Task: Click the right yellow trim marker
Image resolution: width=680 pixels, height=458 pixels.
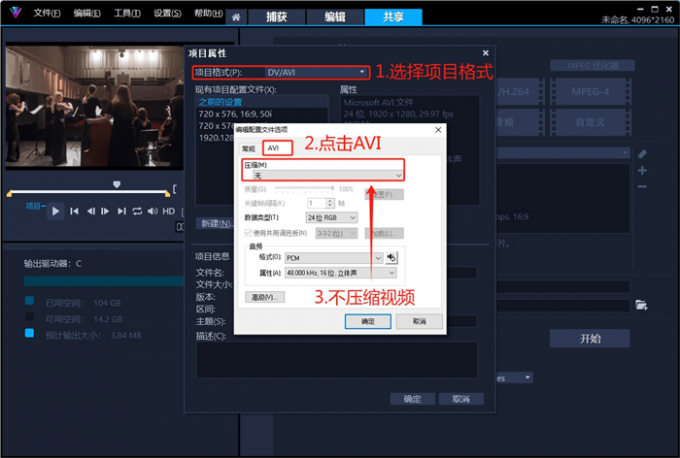Action: (x=167, y=193)
